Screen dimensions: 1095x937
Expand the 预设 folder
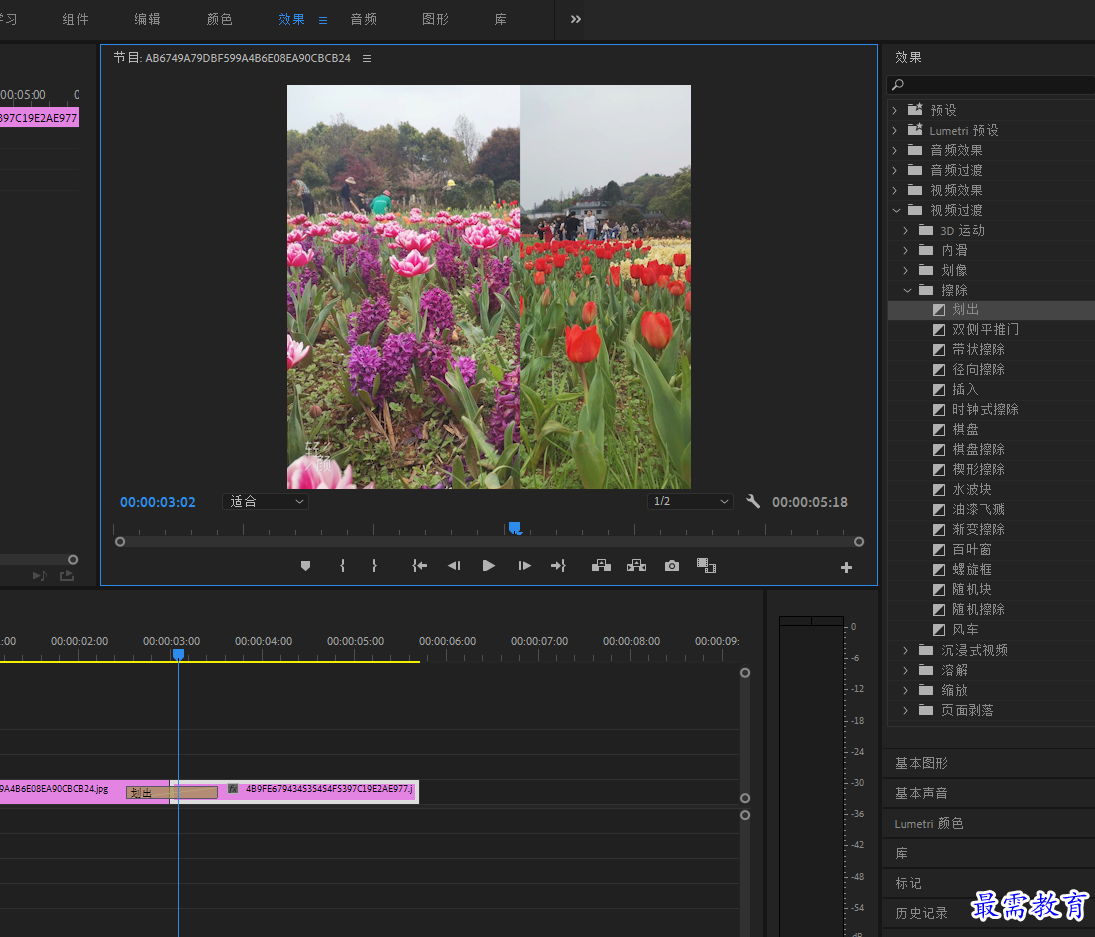click(895, 110)
